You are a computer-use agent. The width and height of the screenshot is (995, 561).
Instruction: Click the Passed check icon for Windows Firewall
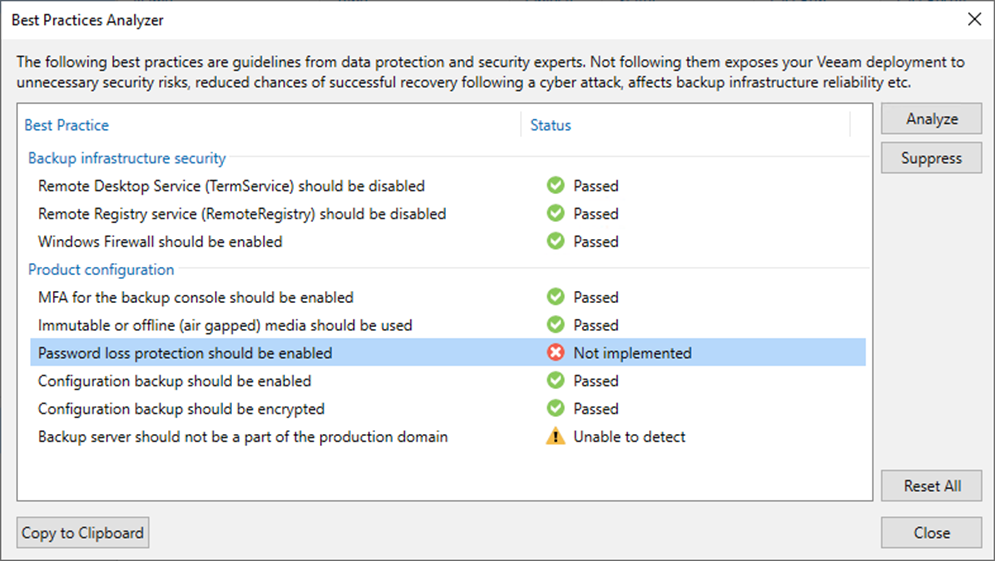click(x=555, y=241)
